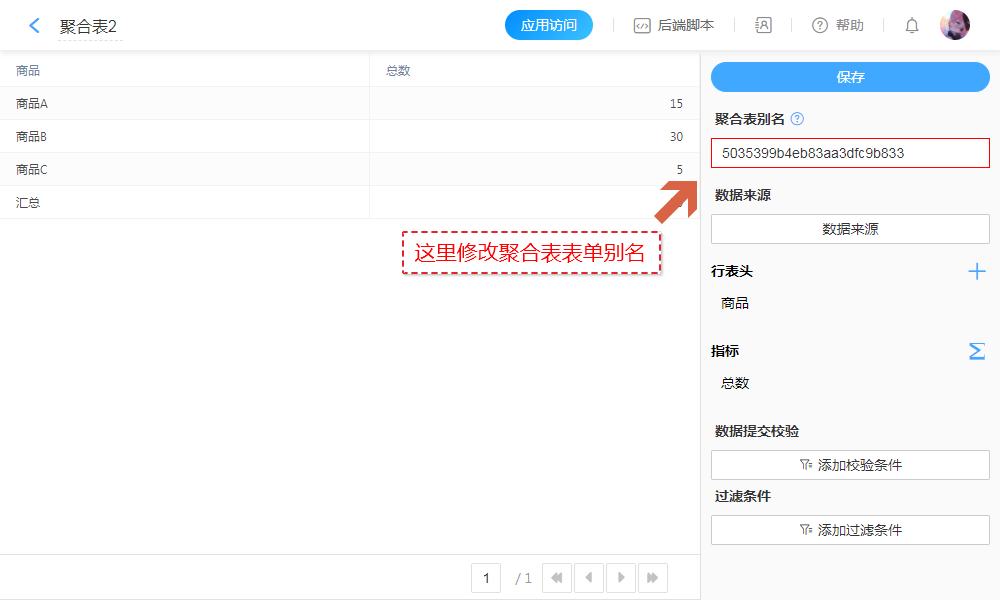This screenshot has height=600, width=1000.
Task: Click the 应用访问 button
Action: click(x=549, y=26)
